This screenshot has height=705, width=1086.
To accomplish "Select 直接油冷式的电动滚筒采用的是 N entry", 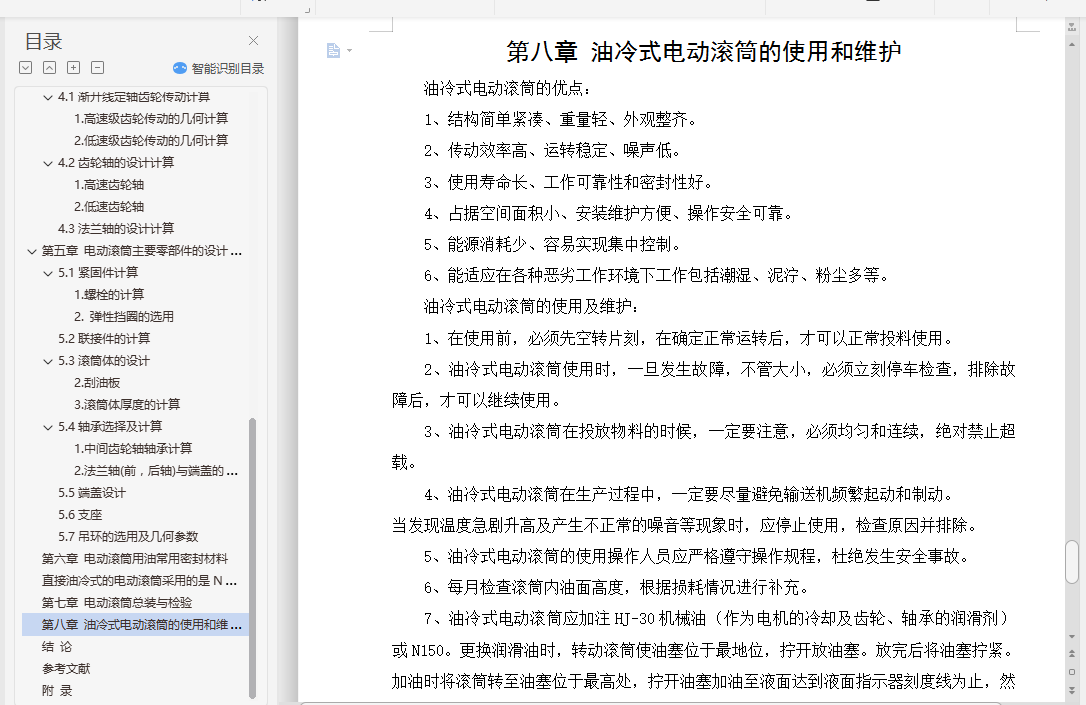I will (x=139, y=580).
